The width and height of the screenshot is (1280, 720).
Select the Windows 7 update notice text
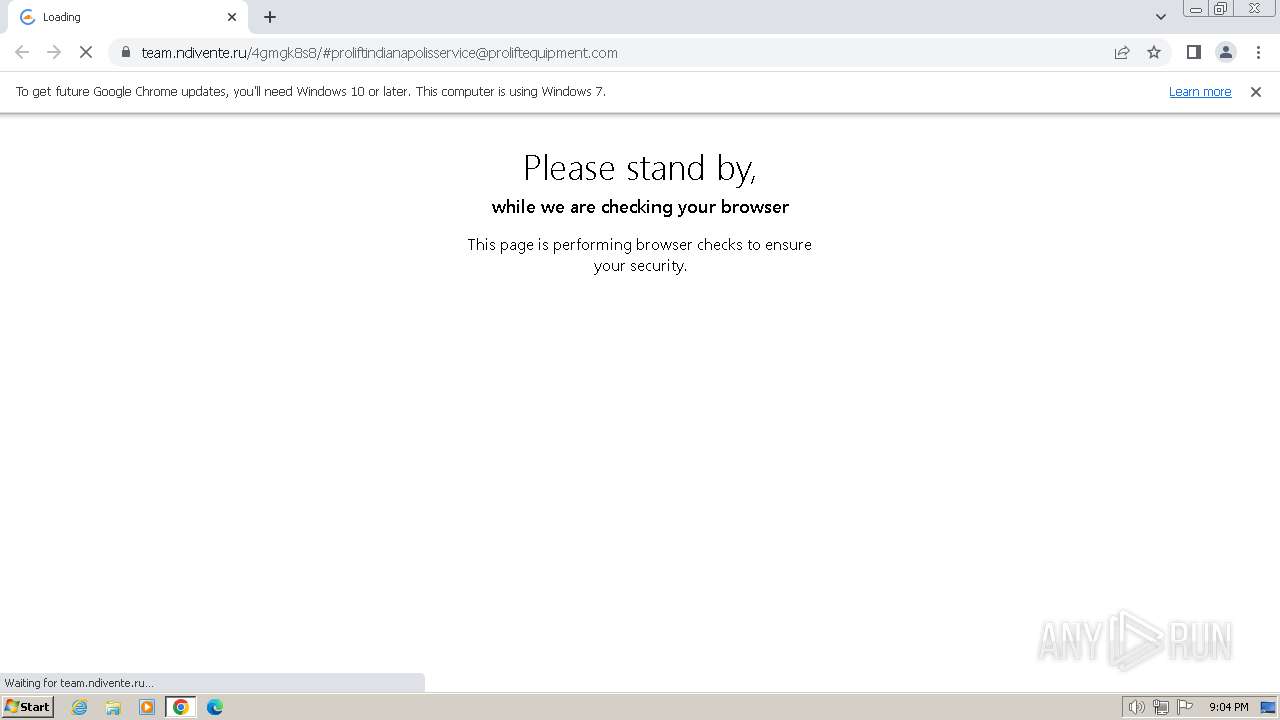311,92
